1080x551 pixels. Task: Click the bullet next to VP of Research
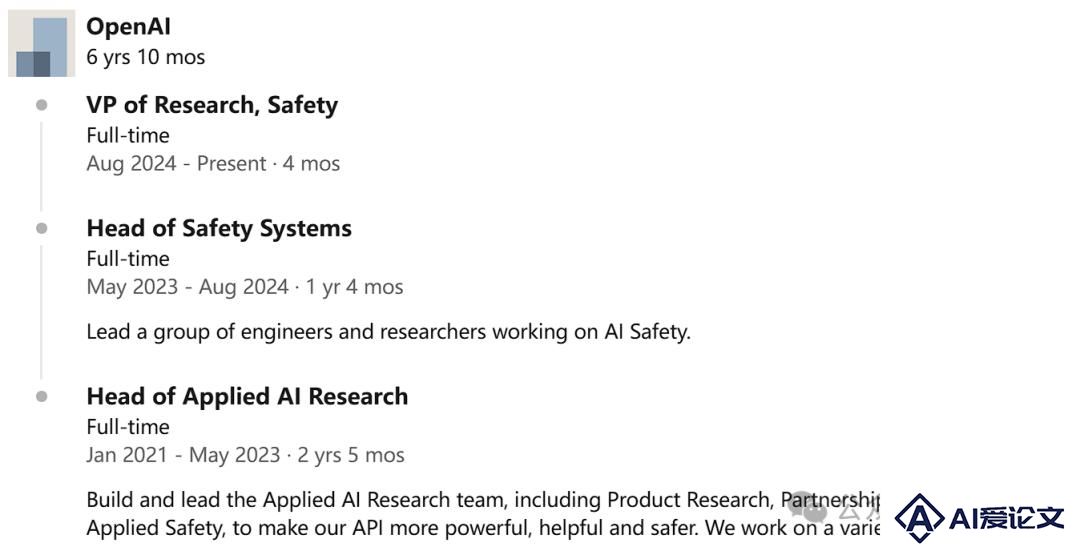(42, 105)
